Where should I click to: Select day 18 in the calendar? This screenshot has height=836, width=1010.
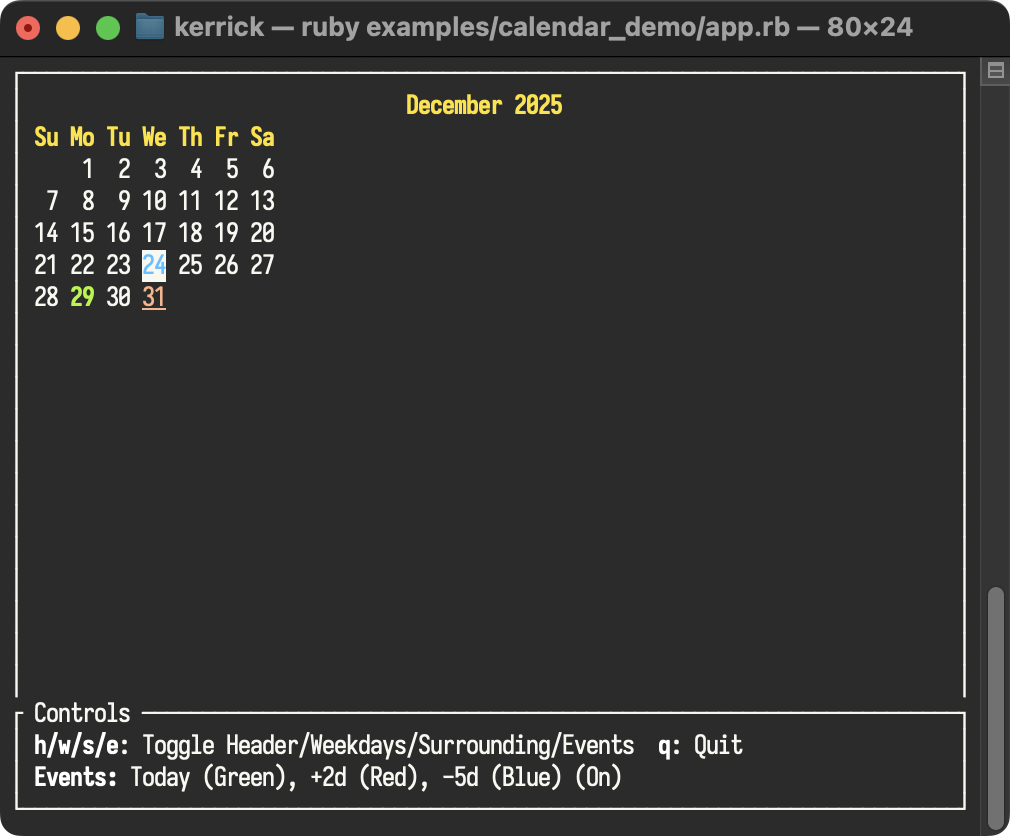point(191,233)
